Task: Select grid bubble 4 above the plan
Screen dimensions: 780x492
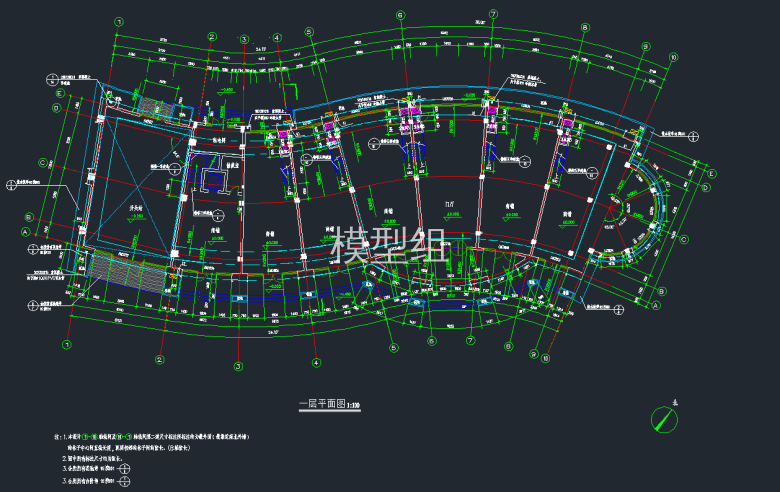Action: coord(277,37)
